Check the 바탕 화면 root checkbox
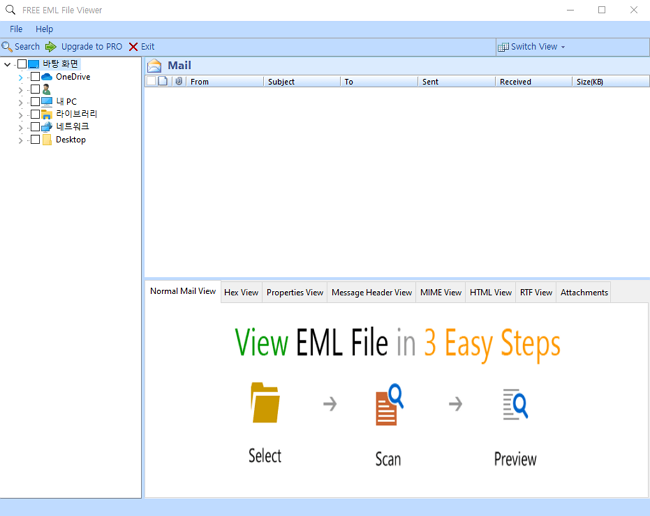Screen dimensions: 650x516 tap(22, 64)
